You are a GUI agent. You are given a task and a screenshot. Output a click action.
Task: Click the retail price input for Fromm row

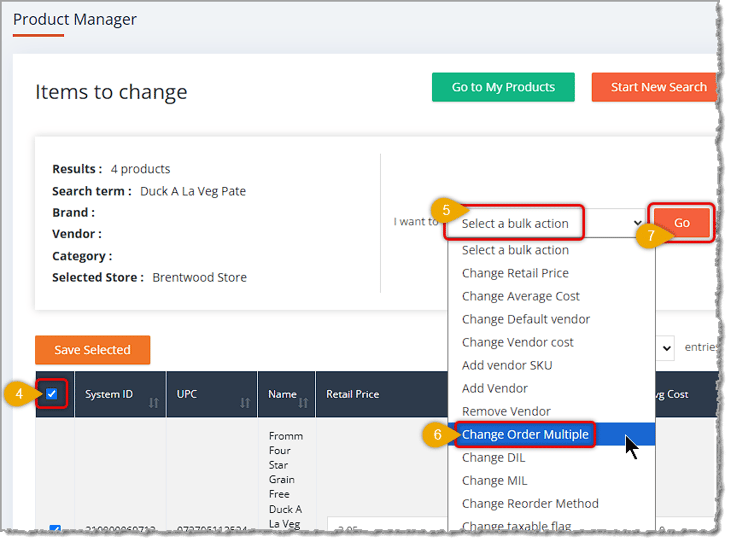(387, 525)
